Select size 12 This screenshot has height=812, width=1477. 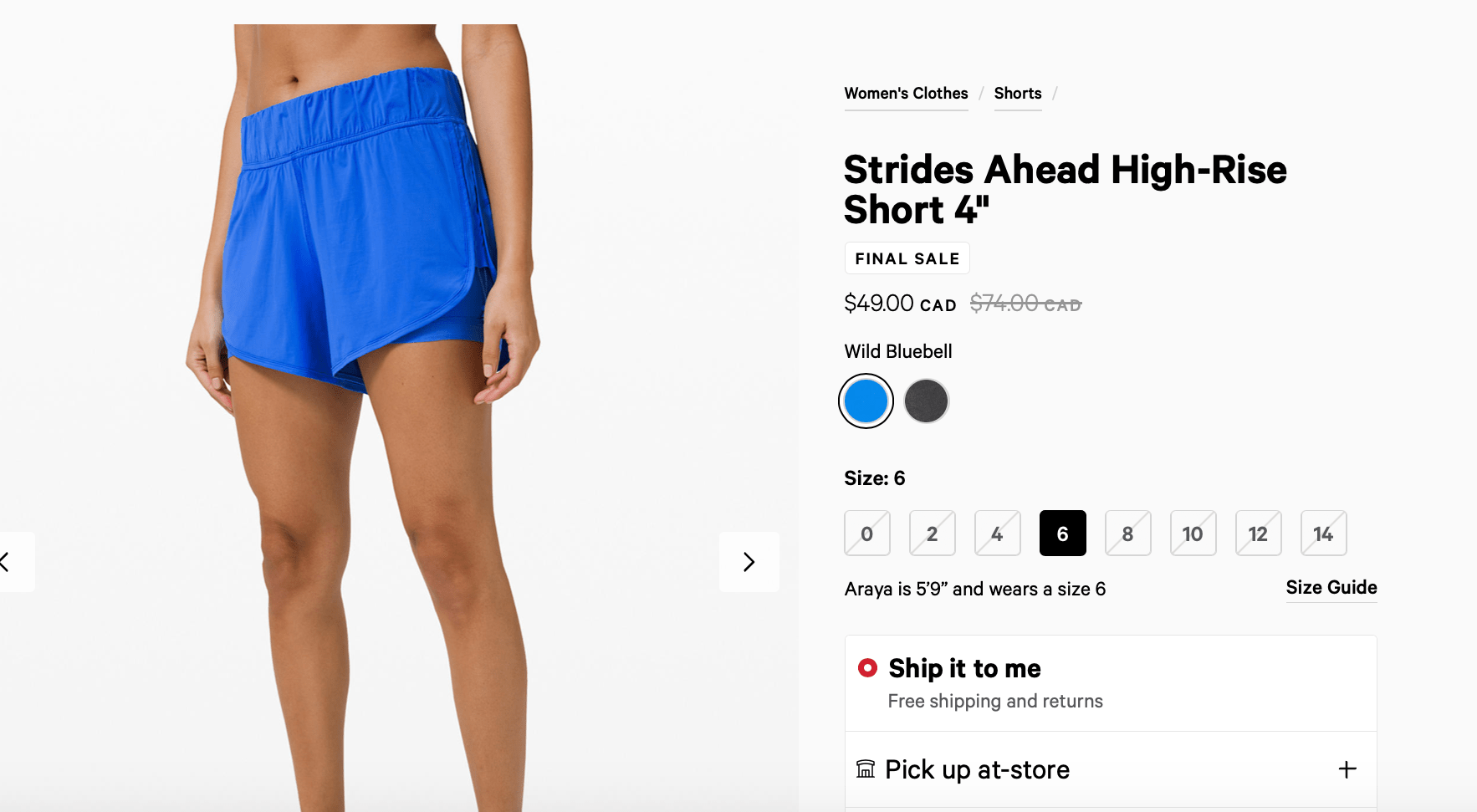(1259, 534)
